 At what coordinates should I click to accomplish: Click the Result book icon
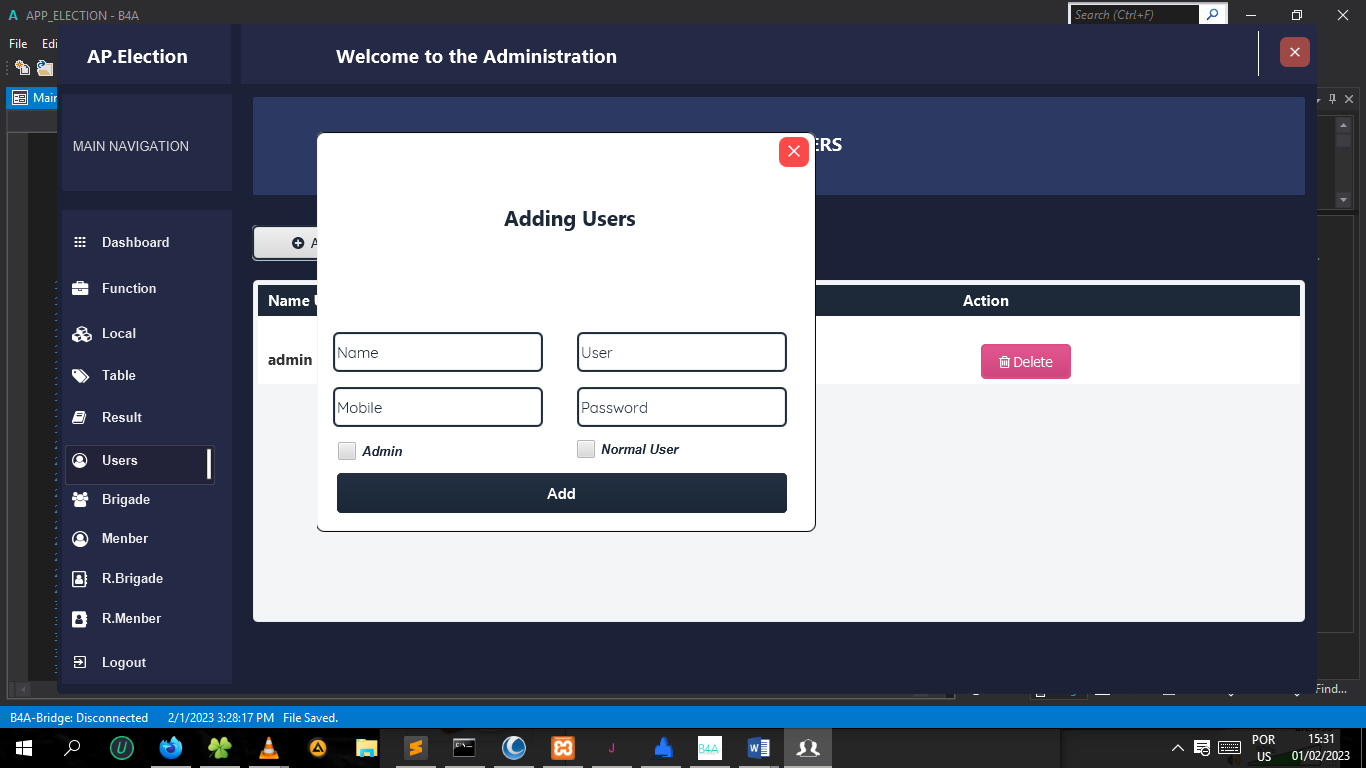pyautogui.click(x=81, y=417)
